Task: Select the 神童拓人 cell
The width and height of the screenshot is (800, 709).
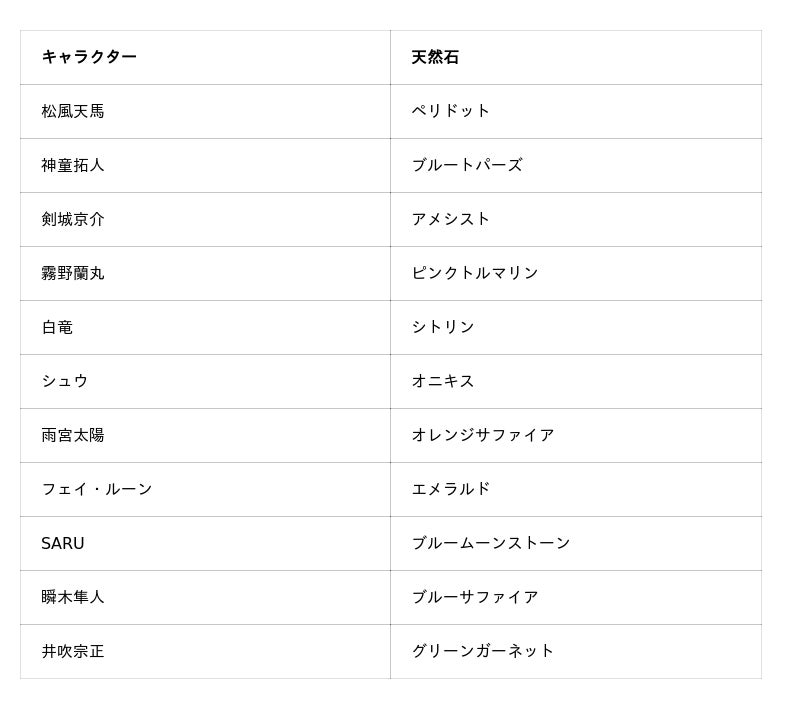Action: 73,165
